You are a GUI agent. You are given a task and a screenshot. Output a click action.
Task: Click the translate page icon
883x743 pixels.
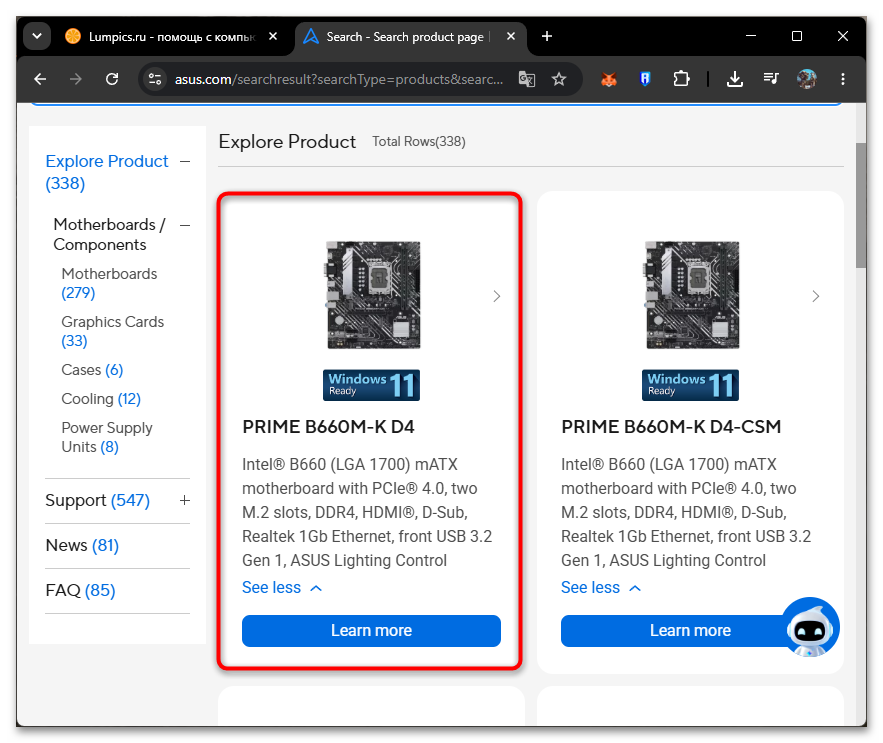click(527, 79)
